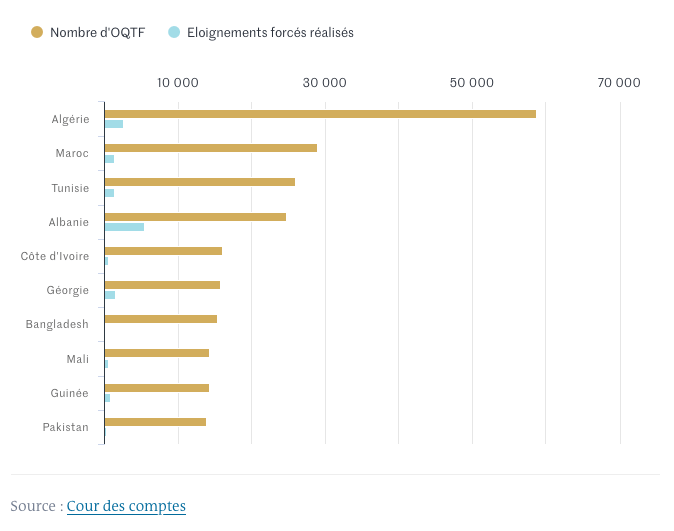Click the Géorgie OQTF gold bar
Image resolution: width=674 pixels, height=531 pixels.
tap(162, 285)
